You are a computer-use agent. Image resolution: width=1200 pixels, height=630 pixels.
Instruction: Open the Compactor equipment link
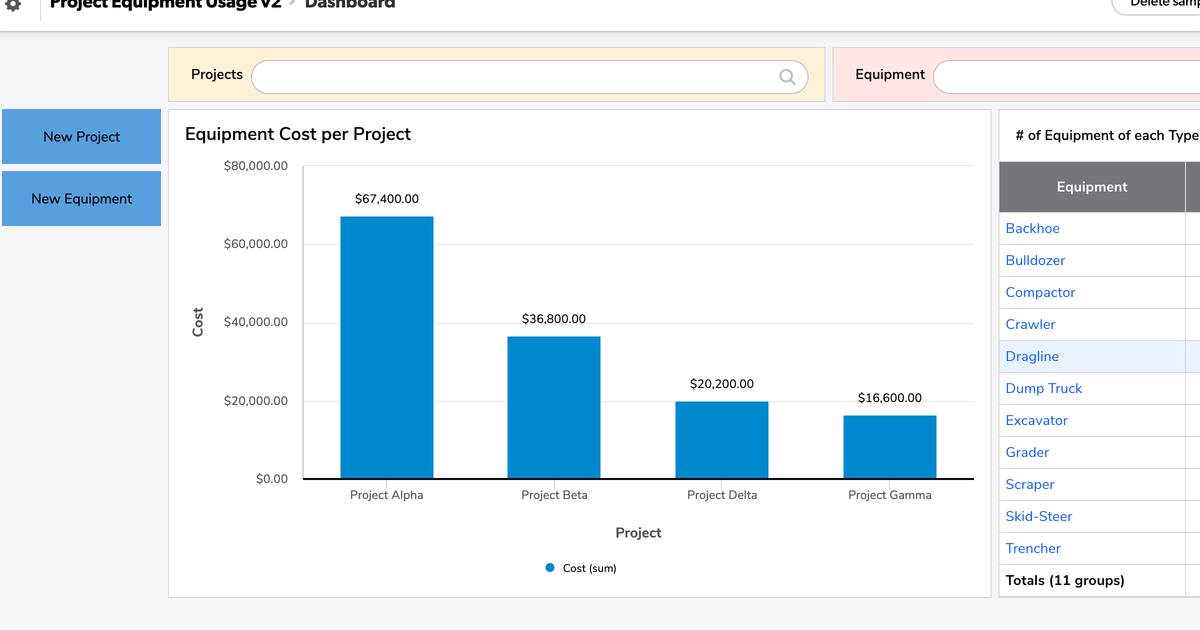pos(1040,293)
